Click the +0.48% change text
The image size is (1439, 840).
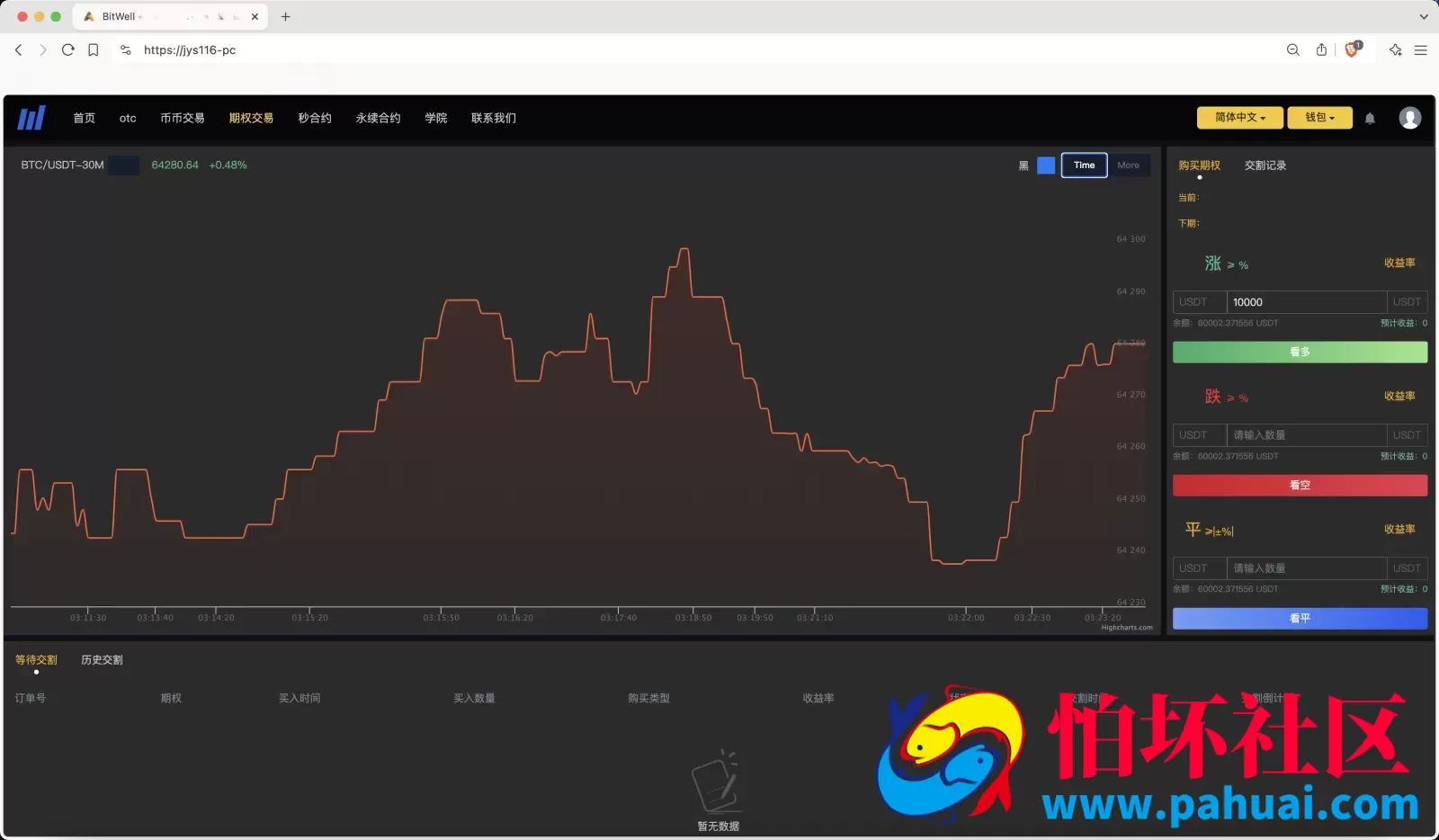228,165
